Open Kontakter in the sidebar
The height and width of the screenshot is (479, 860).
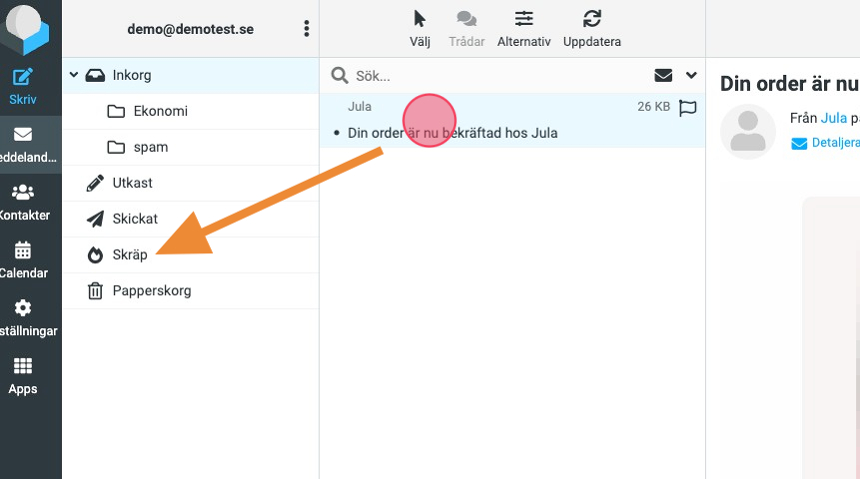23,201
